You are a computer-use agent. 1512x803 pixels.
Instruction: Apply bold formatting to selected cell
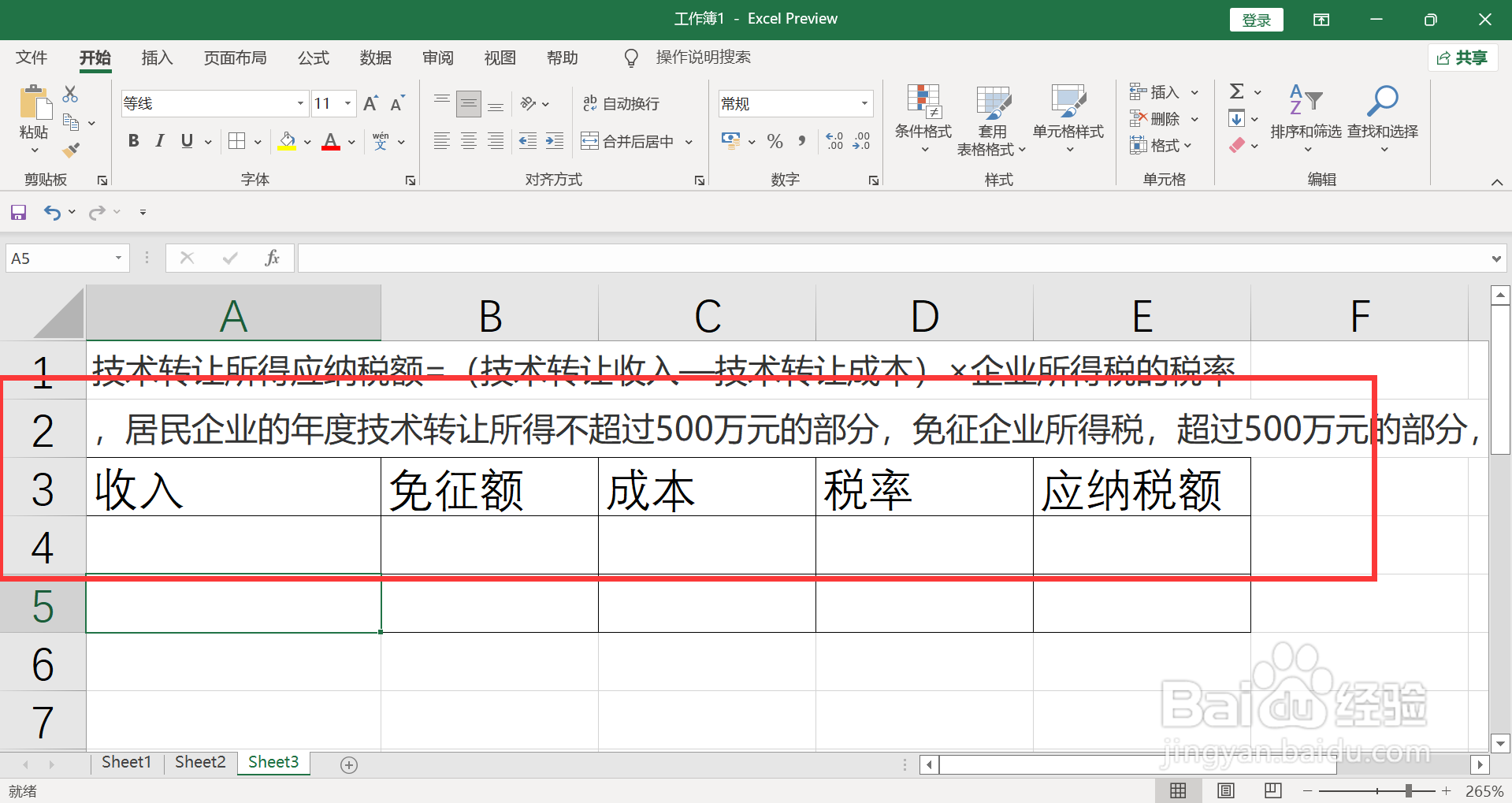pos(132,141)
